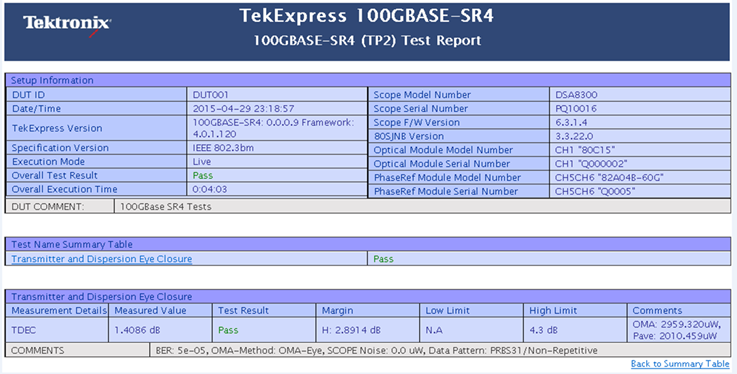737x374 pixels.
Task: Click the PhaseRef Module Serial Number label
Action: tap(446, 191)
